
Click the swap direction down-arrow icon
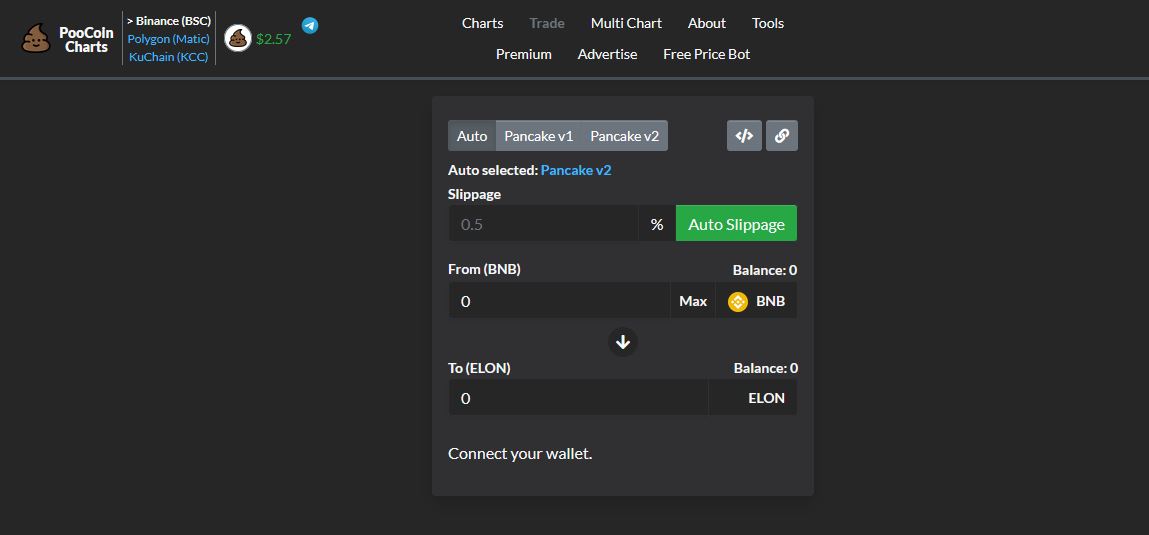(623, 342)
